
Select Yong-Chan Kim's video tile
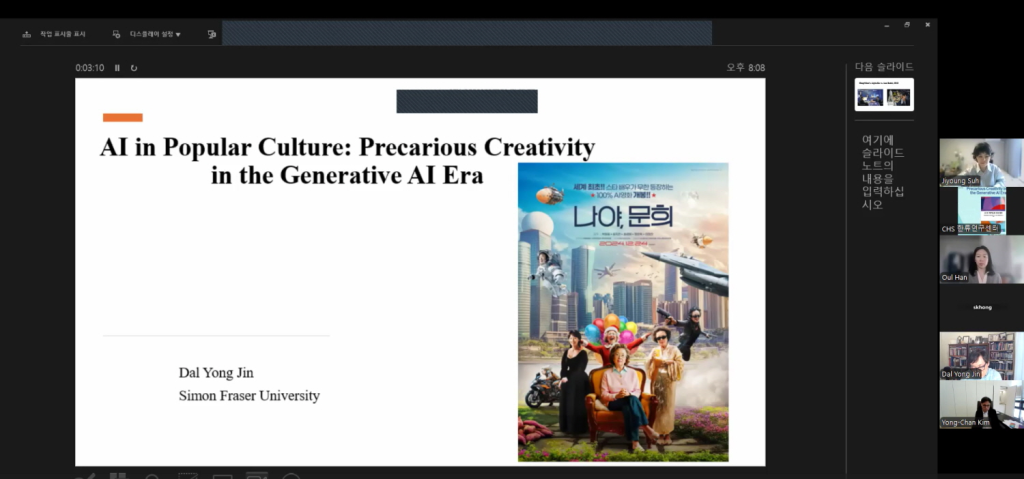coord(982,404)
